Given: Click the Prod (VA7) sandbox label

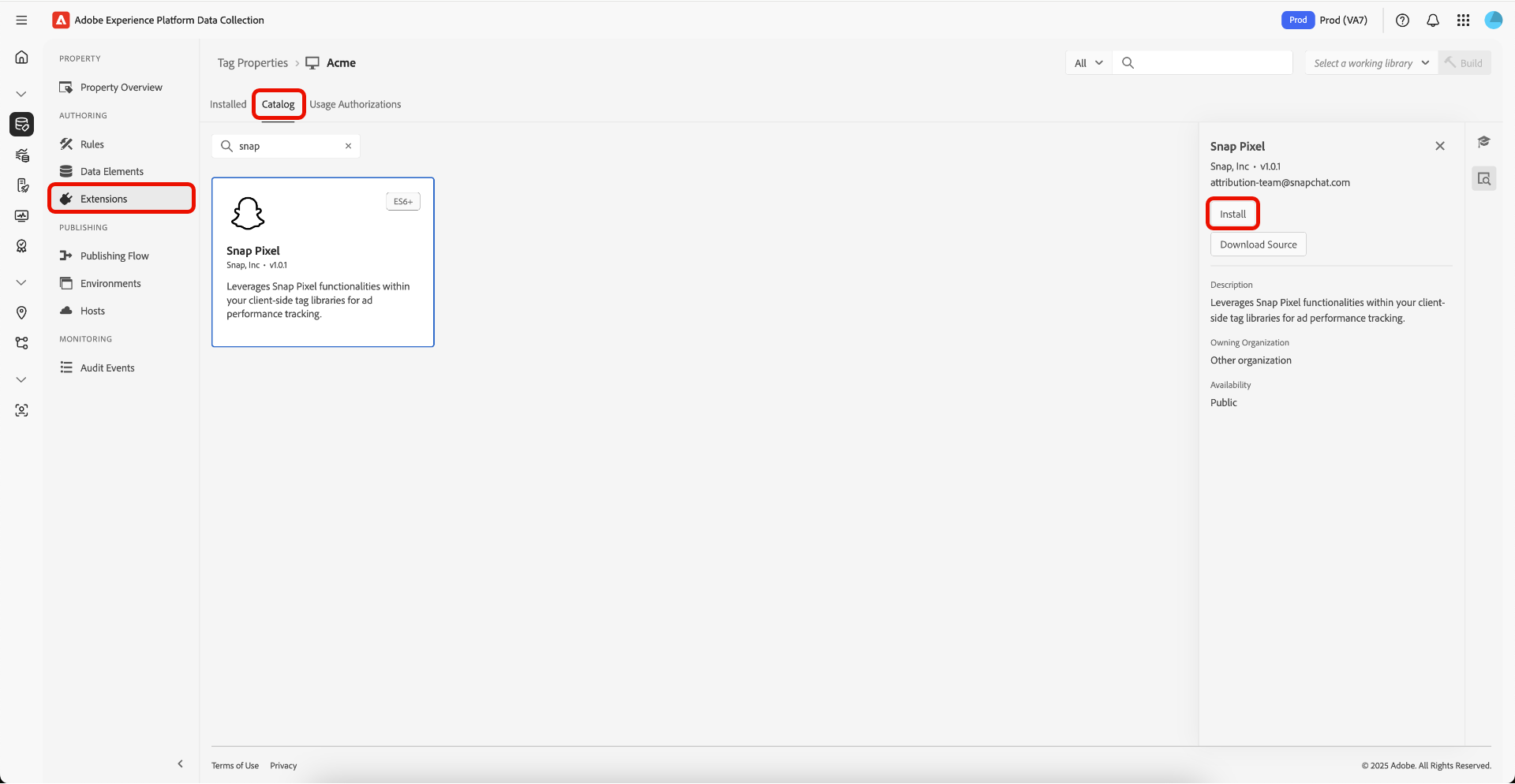Looking at the screenshot, I should pos(1343,21).
